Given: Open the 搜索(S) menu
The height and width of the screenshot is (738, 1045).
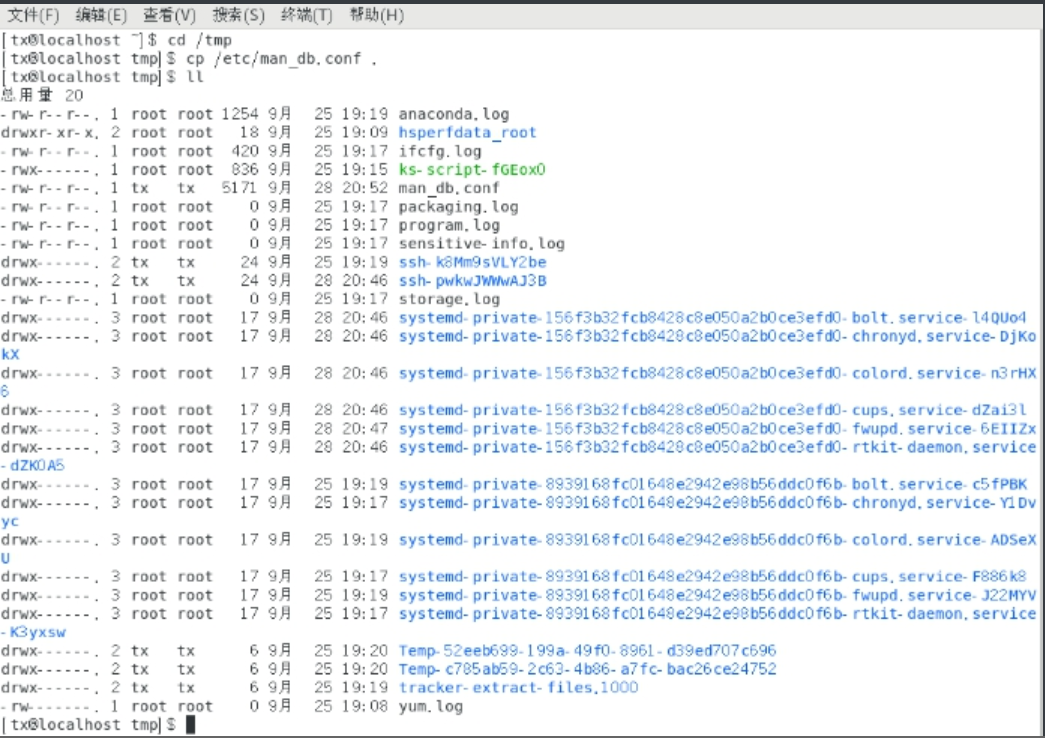Looking at the screenshot, I should pos(238,15).
